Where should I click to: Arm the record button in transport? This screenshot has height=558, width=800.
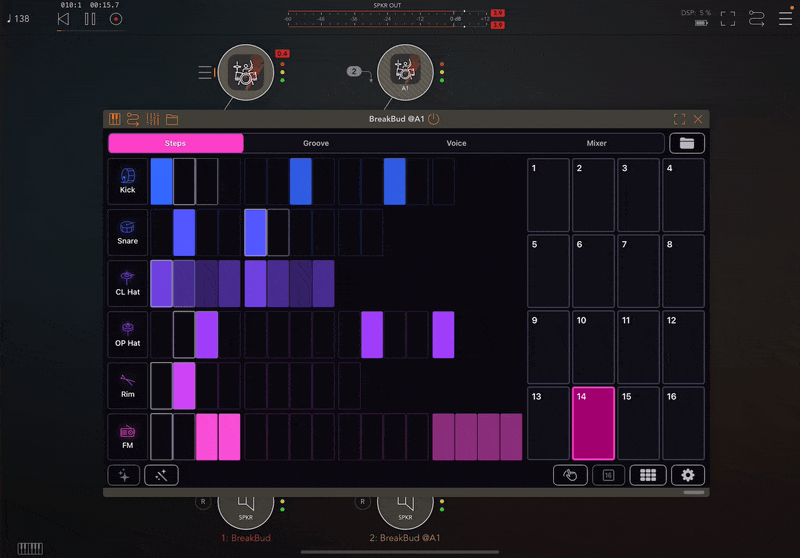pyautogui.click(x=116, y=19)
